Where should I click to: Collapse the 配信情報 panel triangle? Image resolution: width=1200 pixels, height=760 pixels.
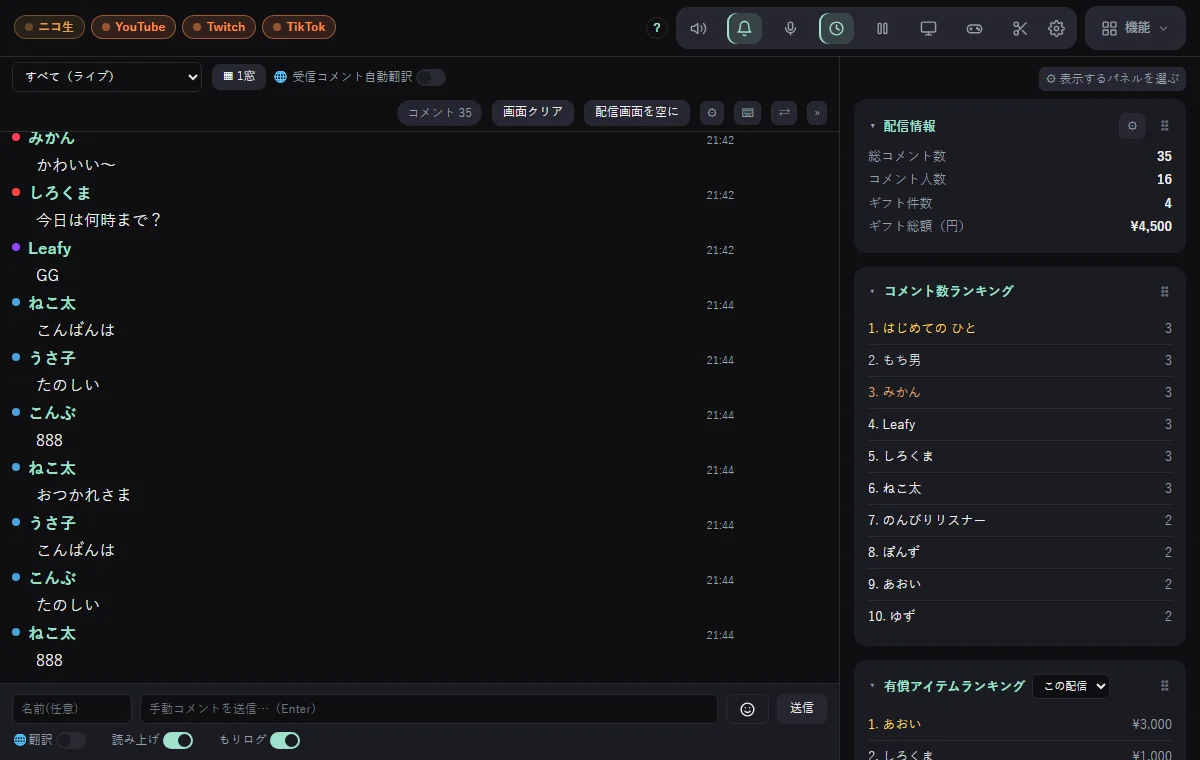click(x=872, y=126)
